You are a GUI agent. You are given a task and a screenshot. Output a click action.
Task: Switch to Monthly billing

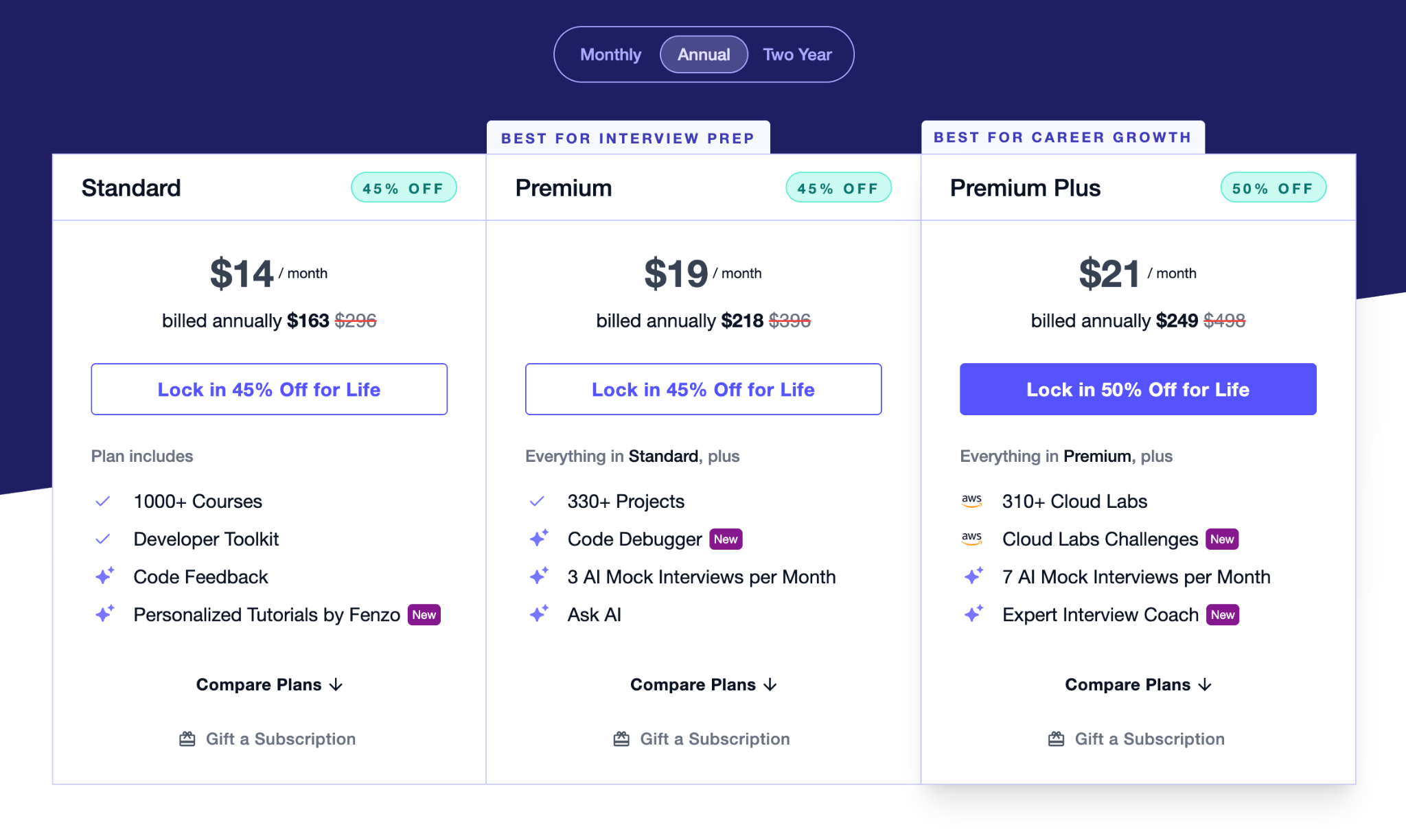pos(610,54)
